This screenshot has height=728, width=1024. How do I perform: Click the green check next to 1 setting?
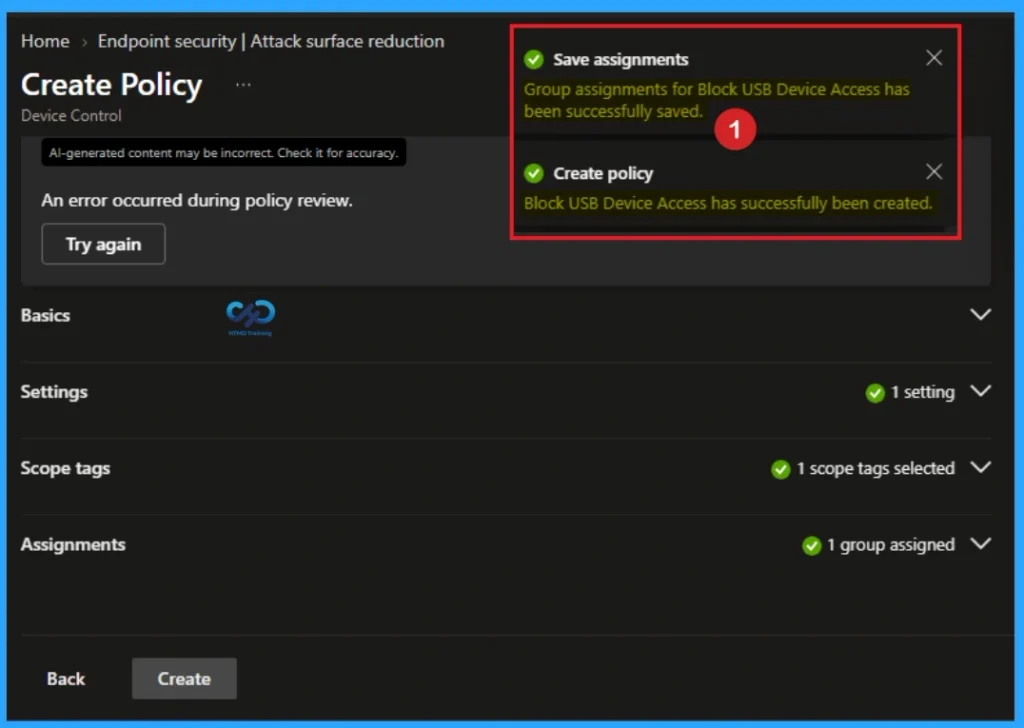pos(874,392)
